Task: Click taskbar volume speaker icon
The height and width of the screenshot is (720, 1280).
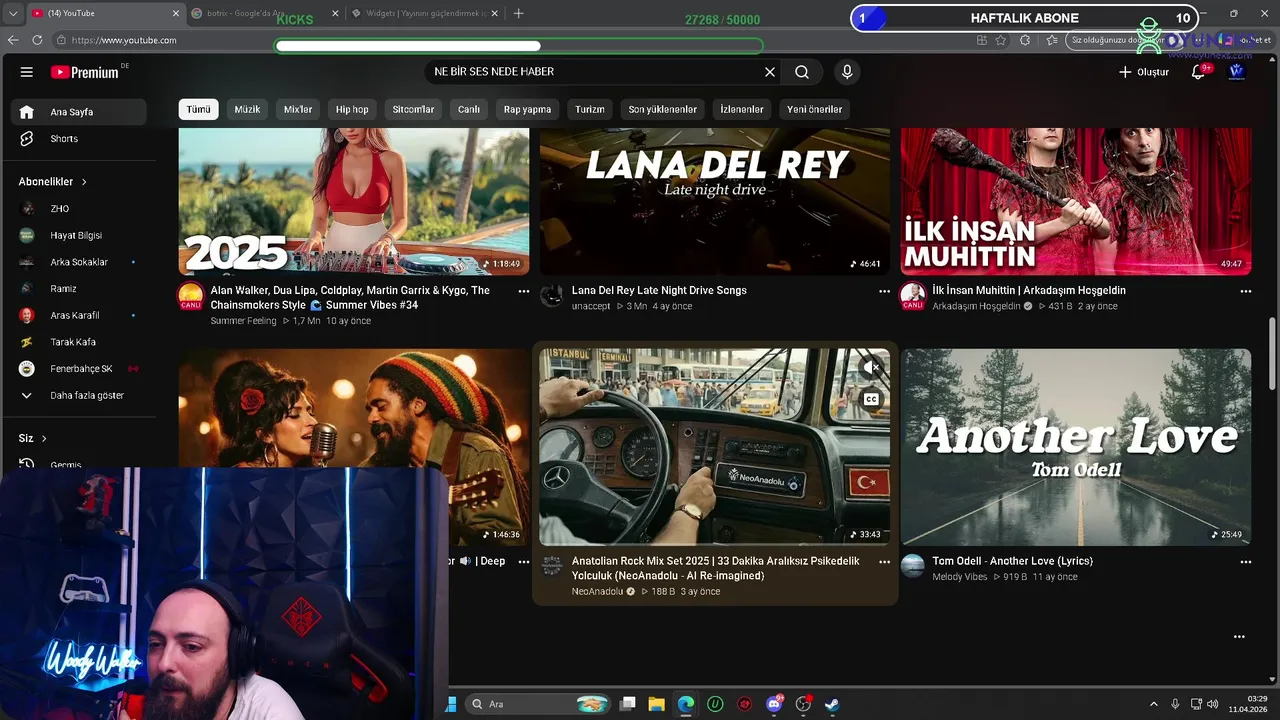Action: 1212,704
